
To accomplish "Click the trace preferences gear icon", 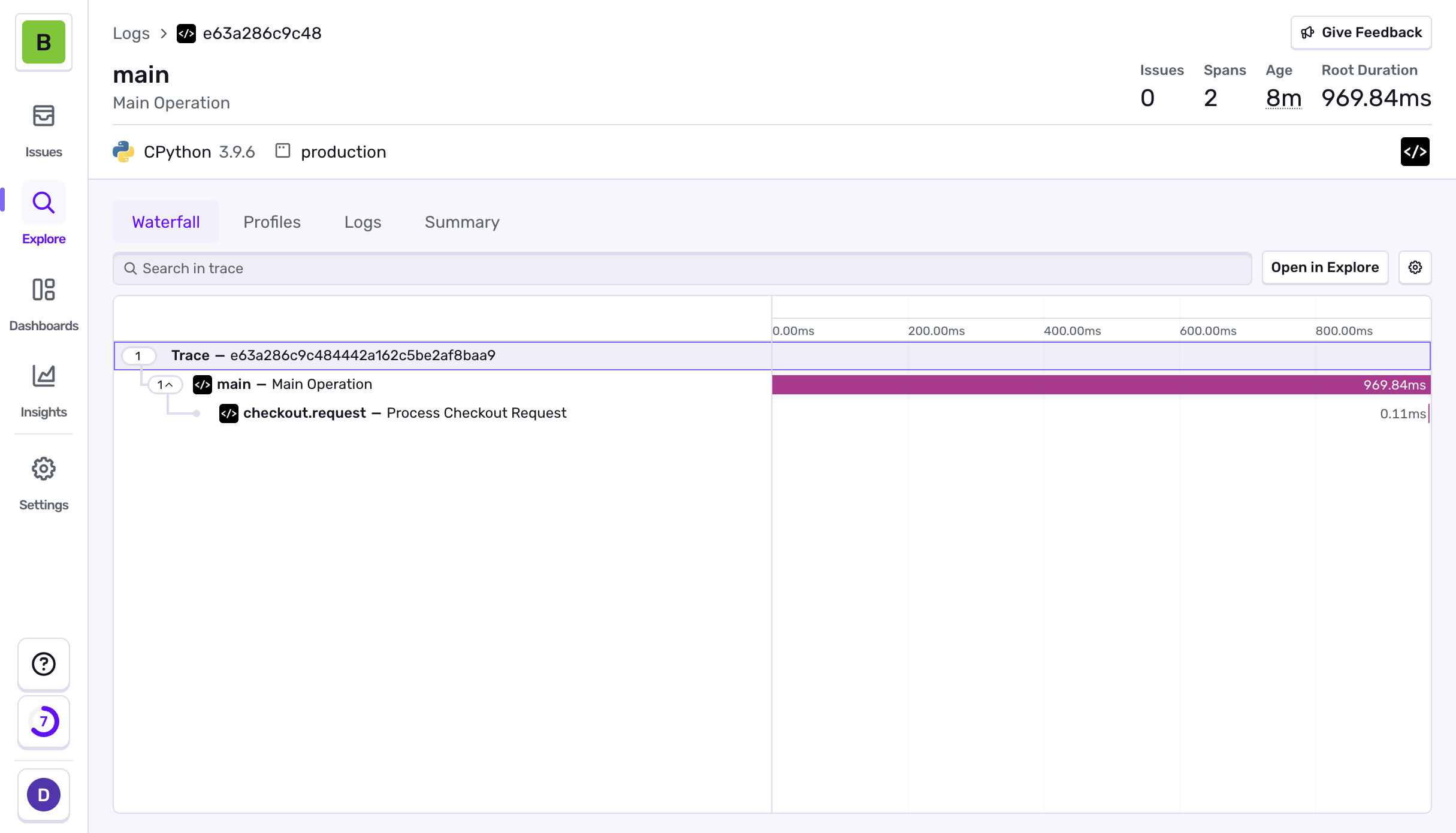I will pos(1415,267).
